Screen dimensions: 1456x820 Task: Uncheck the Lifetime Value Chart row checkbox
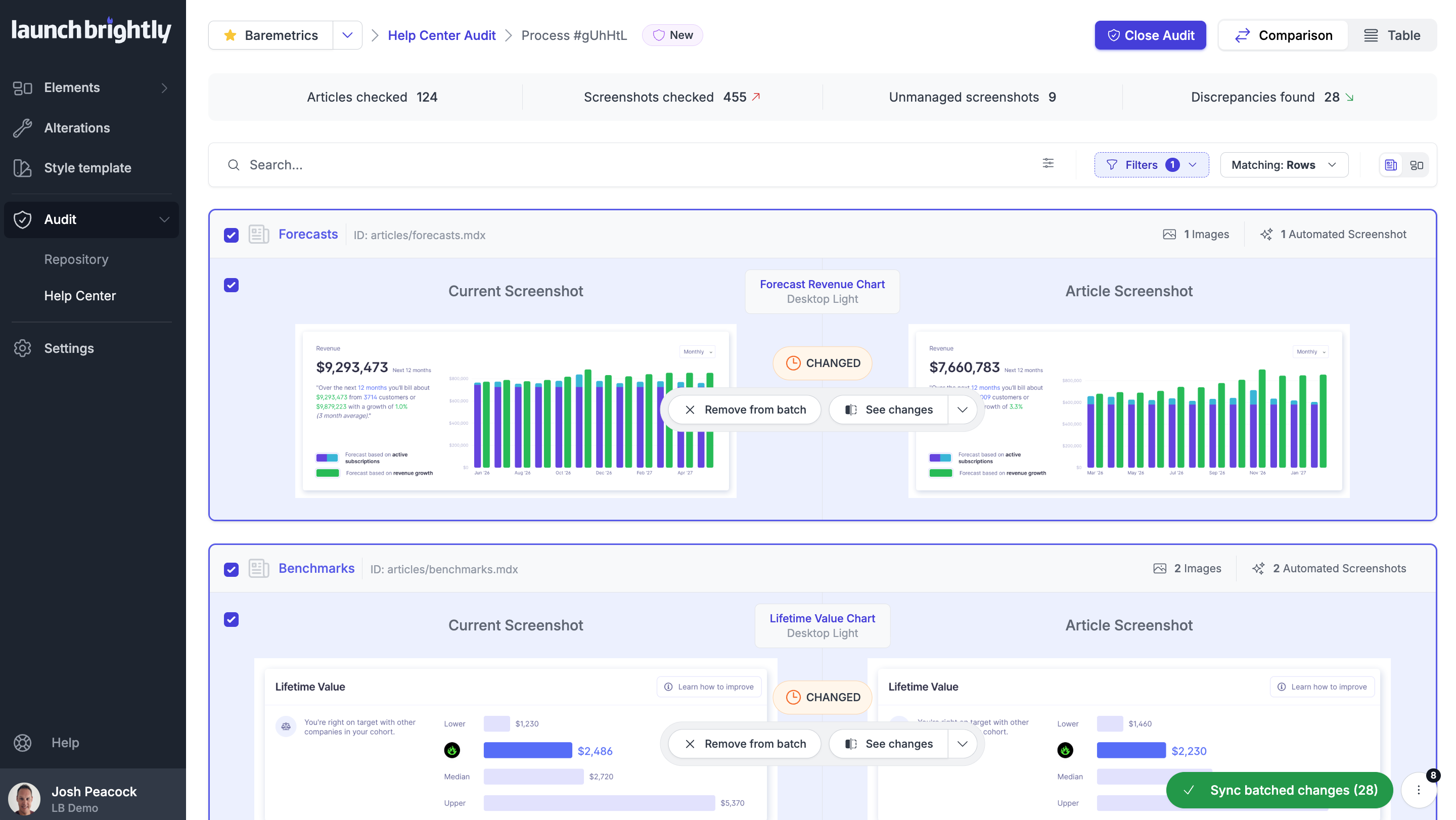tap(231, 619)
